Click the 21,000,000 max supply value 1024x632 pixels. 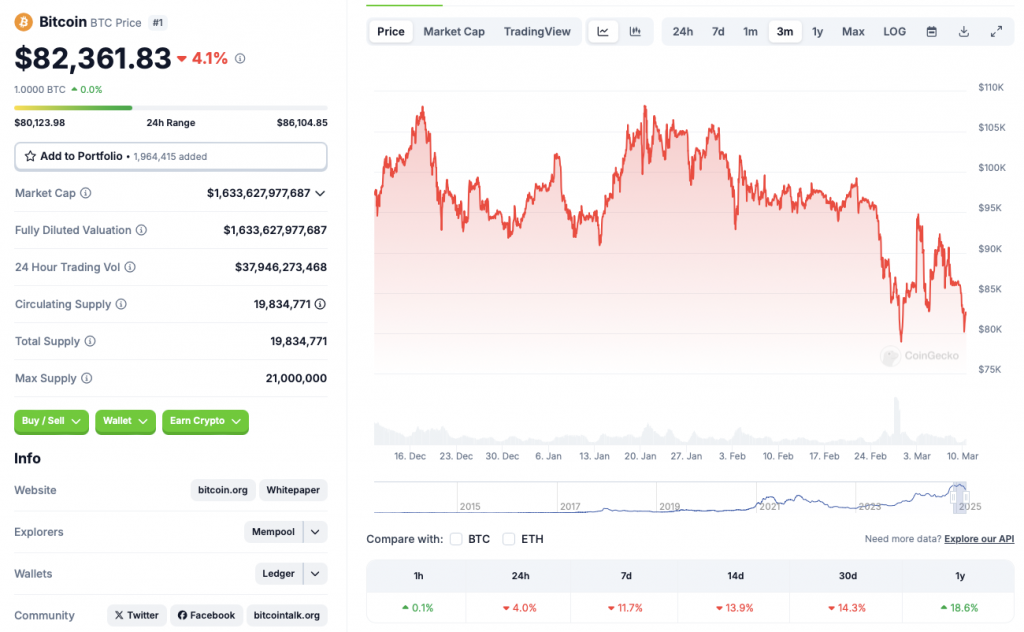coord(296,379)
